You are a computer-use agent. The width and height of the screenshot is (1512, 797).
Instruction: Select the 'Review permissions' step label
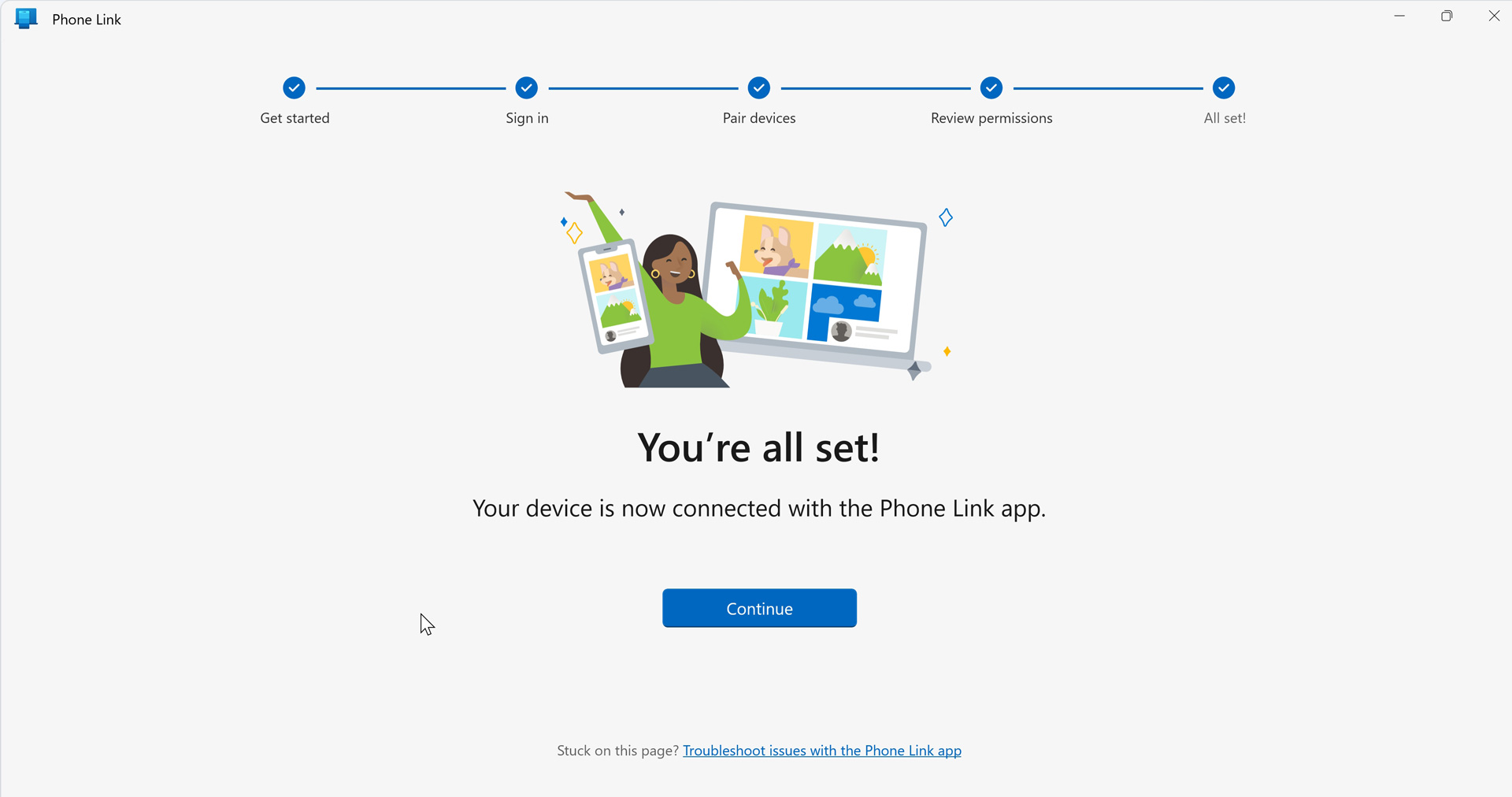(x=991, y=118)
